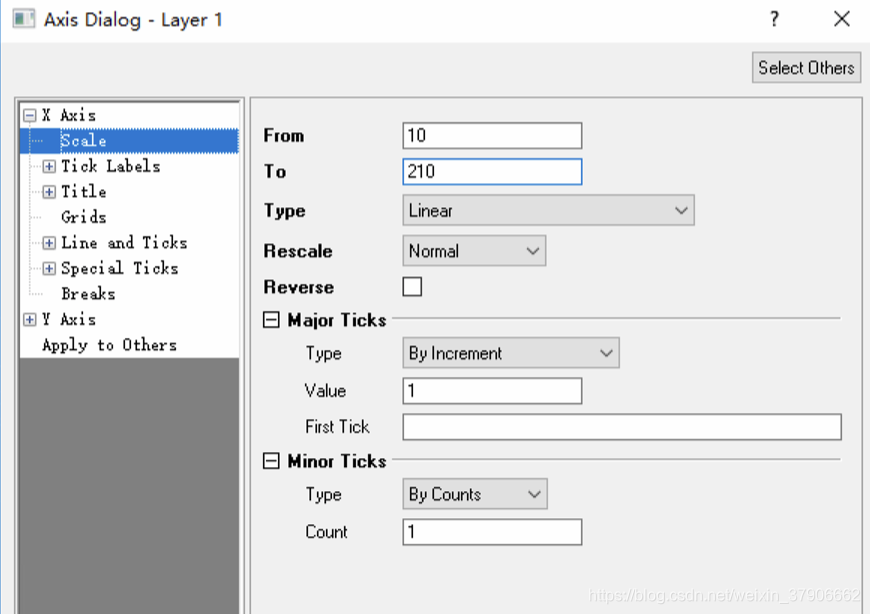
Task: Select the Y Axis label in tree
Action: tap(69, 319)
